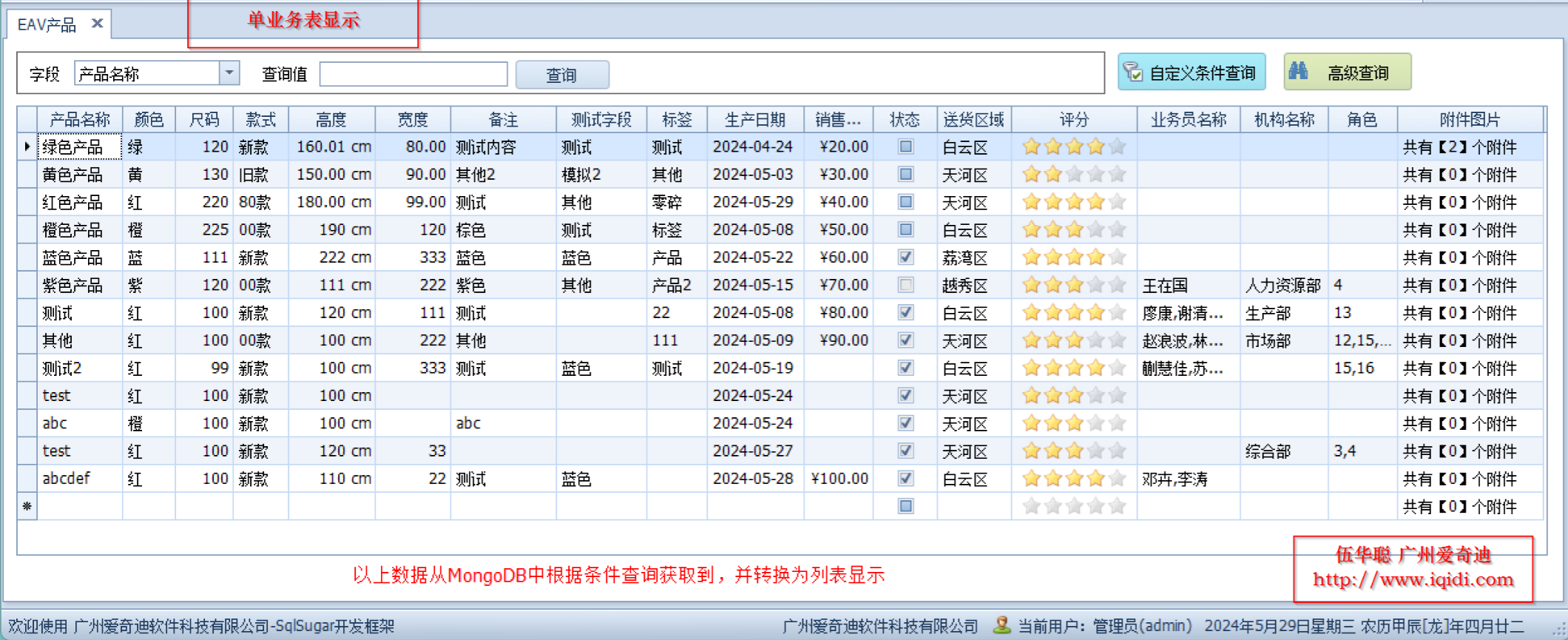Select row indicator arrow of 绿色产品

(x=27, y=146)
